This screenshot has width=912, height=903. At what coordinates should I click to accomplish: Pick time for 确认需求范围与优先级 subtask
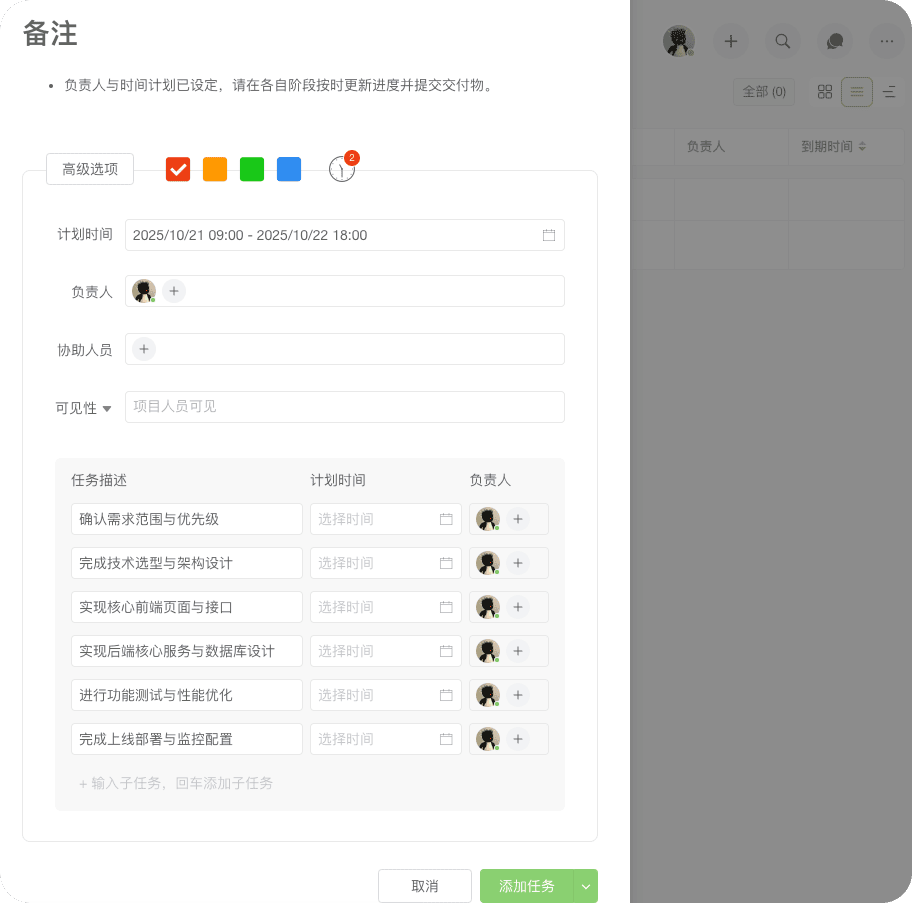click(x=386, y=519)
